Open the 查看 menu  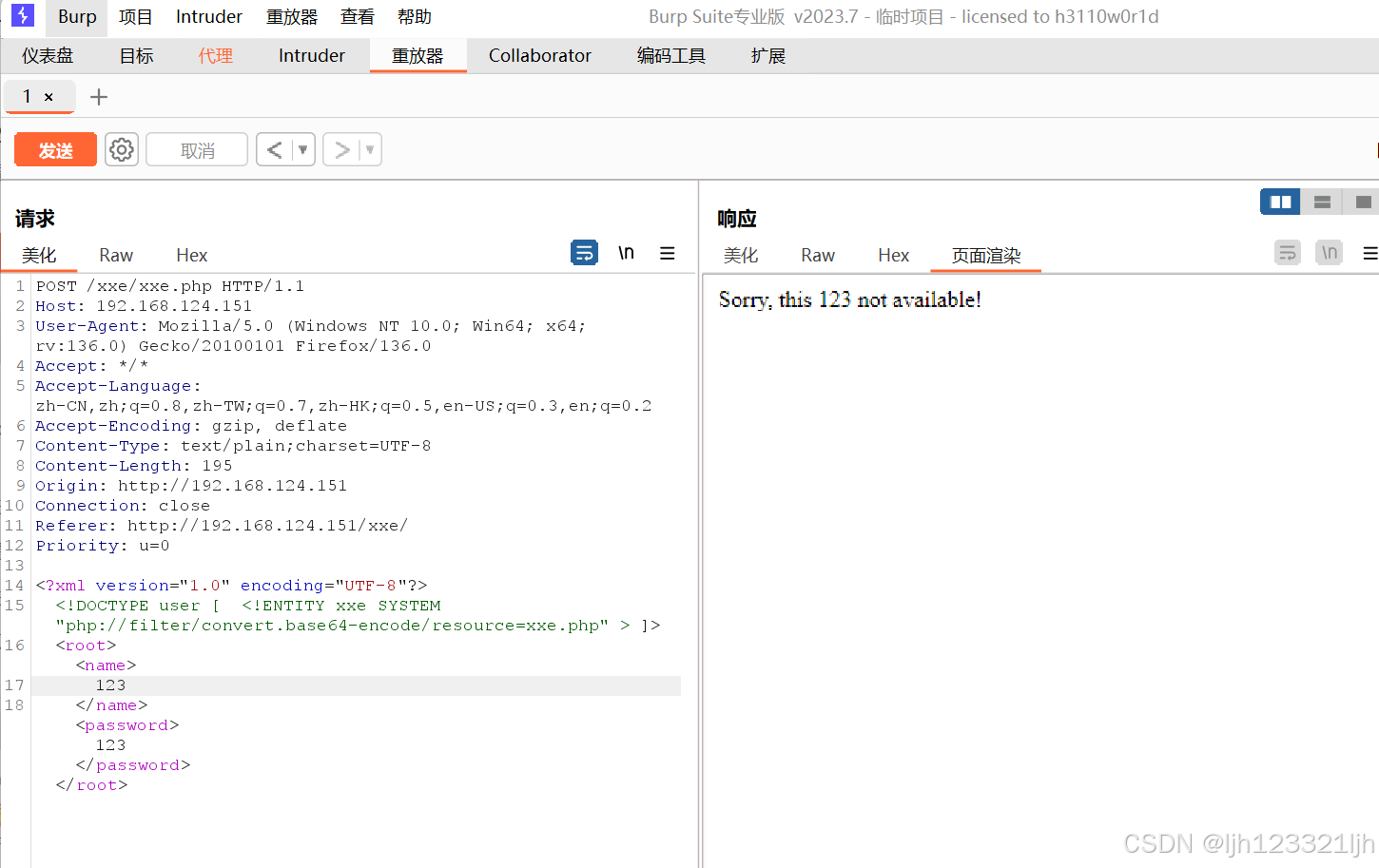tap(358, 16)
